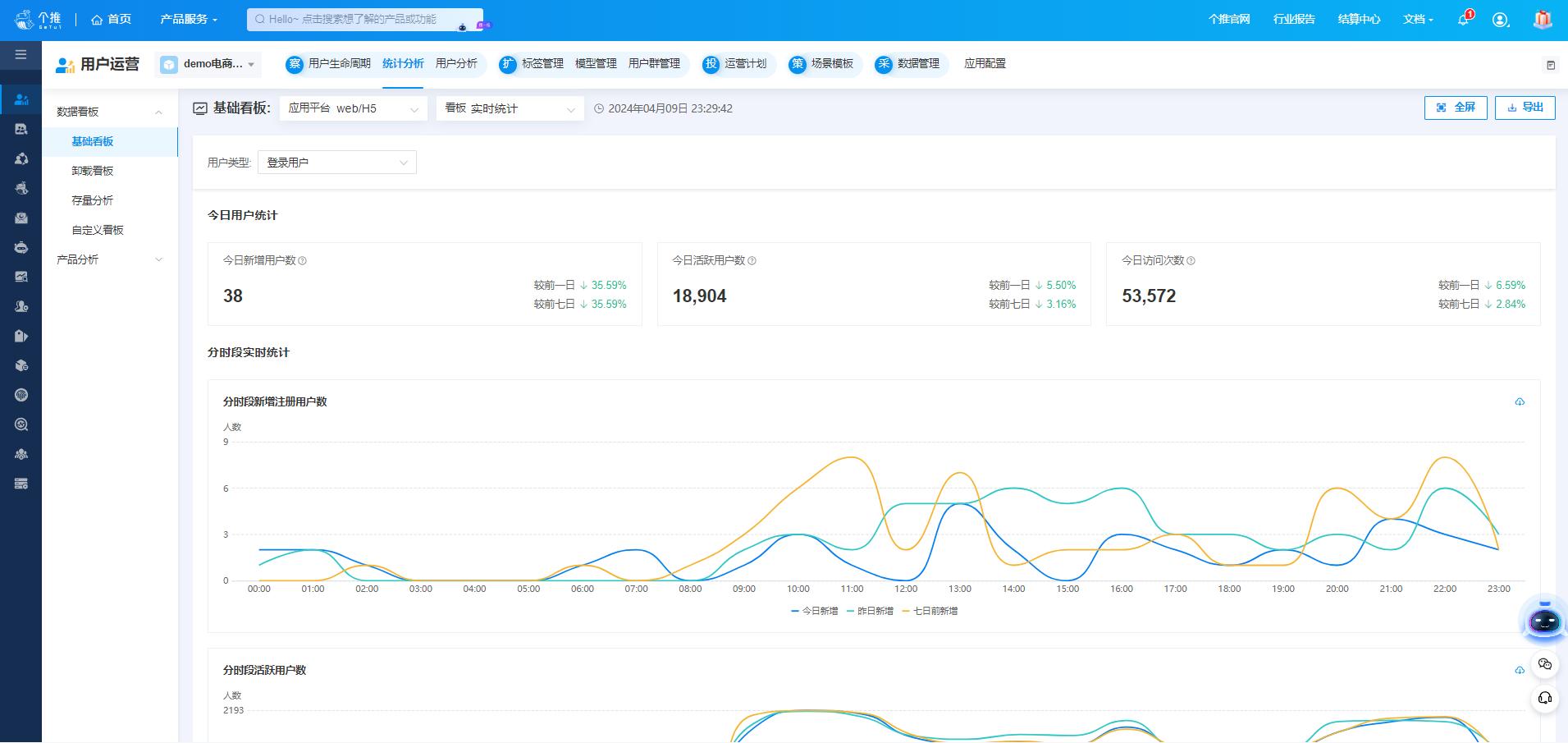Open the user-with-gear icon in dark sidebar
Image resolution: width=1568 pixels, height=743 pixels.
point(21,306)
